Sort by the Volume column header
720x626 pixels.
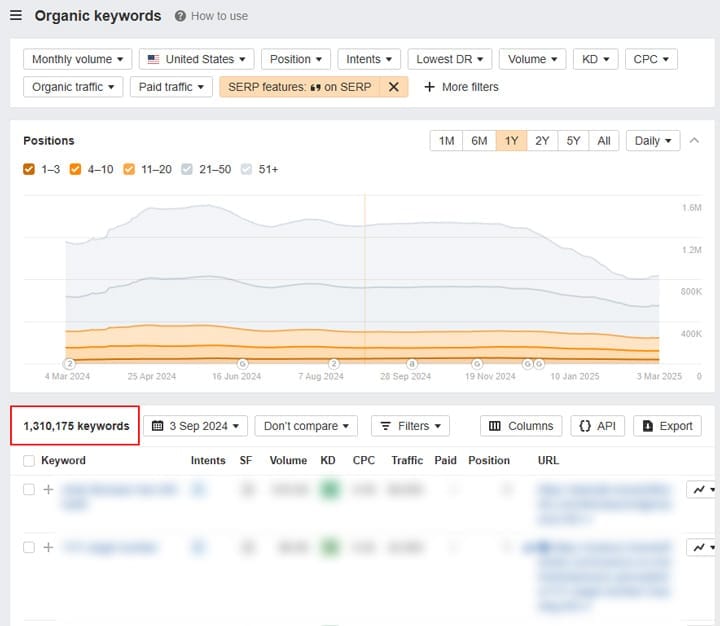coord(288,460)
